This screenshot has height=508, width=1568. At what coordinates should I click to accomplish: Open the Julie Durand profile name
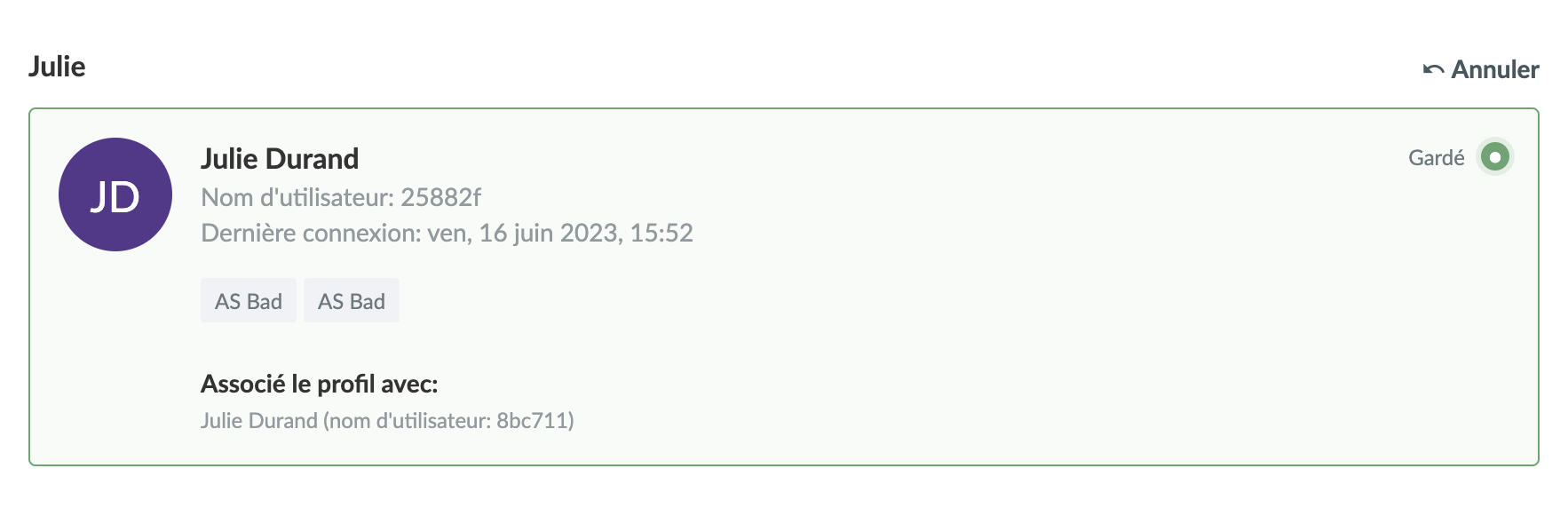(280, 159)
